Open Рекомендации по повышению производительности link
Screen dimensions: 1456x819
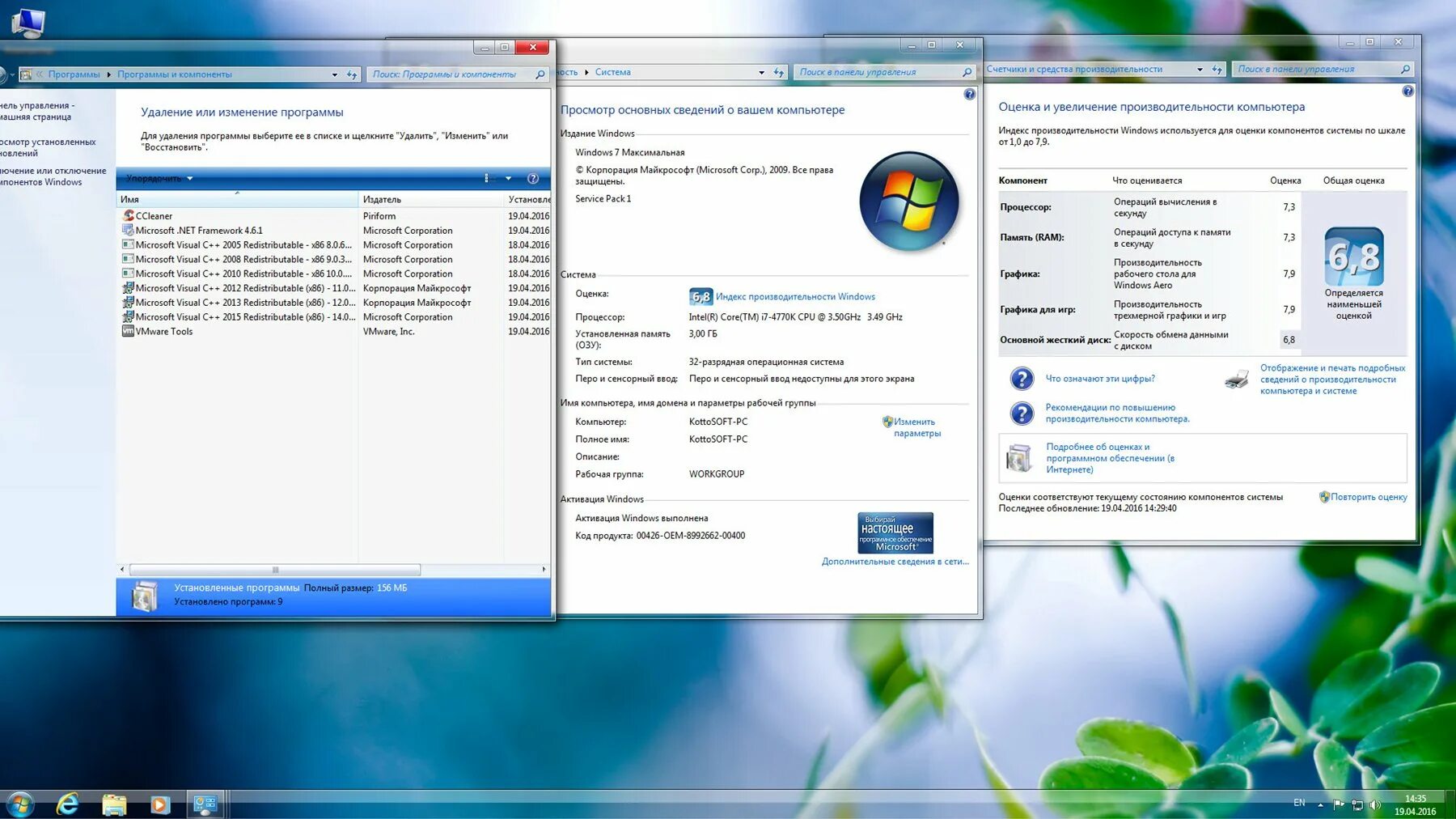(x=1117, y=414)
